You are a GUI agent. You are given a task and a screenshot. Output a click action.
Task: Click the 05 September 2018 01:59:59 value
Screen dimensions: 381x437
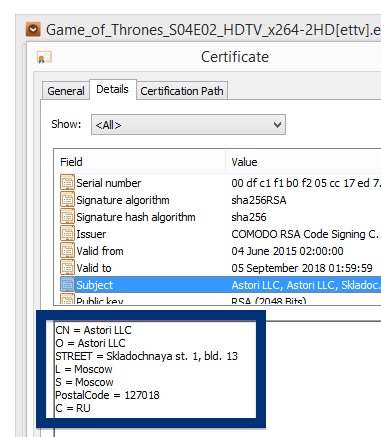tap(302, 268)
